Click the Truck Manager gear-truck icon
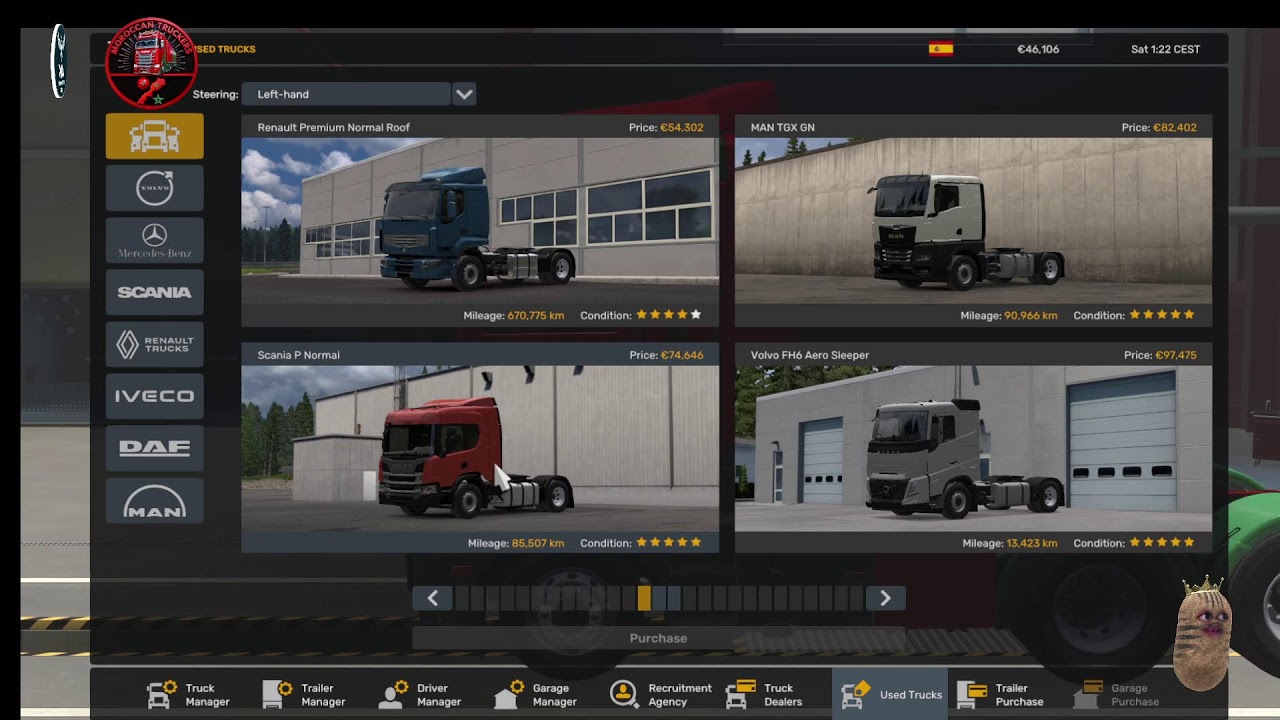 point(161,694)
